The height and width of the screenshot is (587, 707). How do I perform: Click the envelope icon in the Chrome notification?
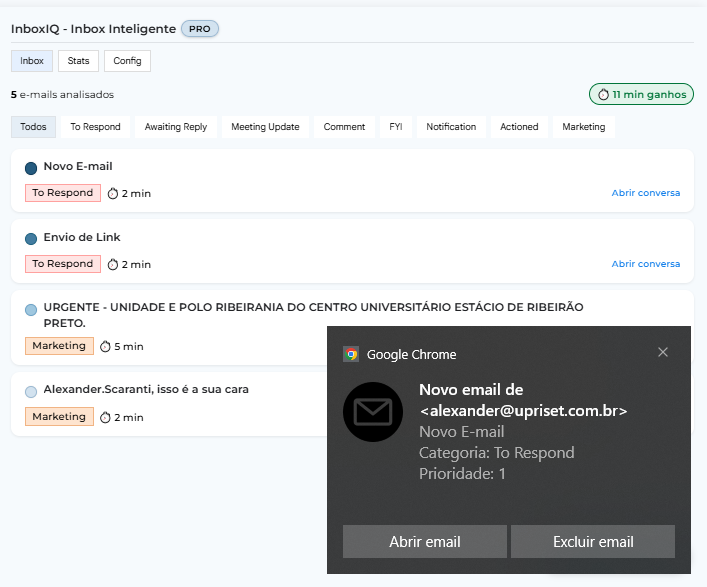[x=374, y=411]
